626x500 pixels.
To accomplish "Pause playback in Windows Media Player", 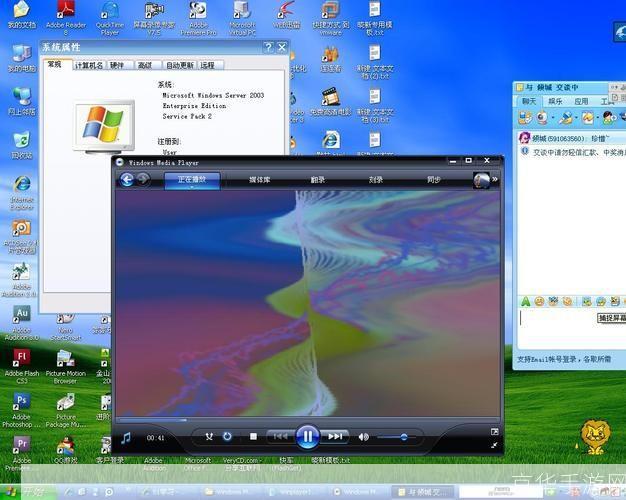I will [307, 437].
